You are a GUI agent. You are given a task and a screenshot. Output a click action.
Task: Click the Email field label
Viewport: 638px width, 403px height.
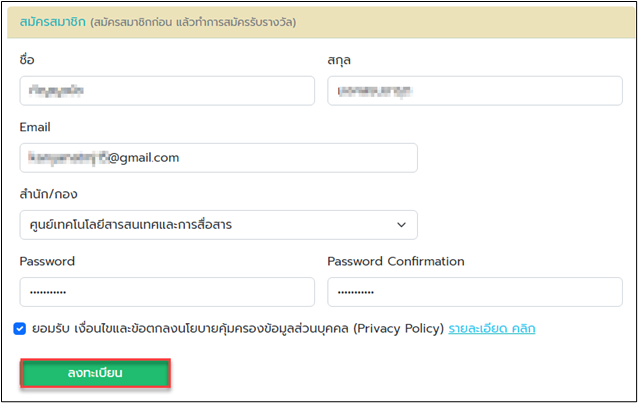tap(35, 127)
